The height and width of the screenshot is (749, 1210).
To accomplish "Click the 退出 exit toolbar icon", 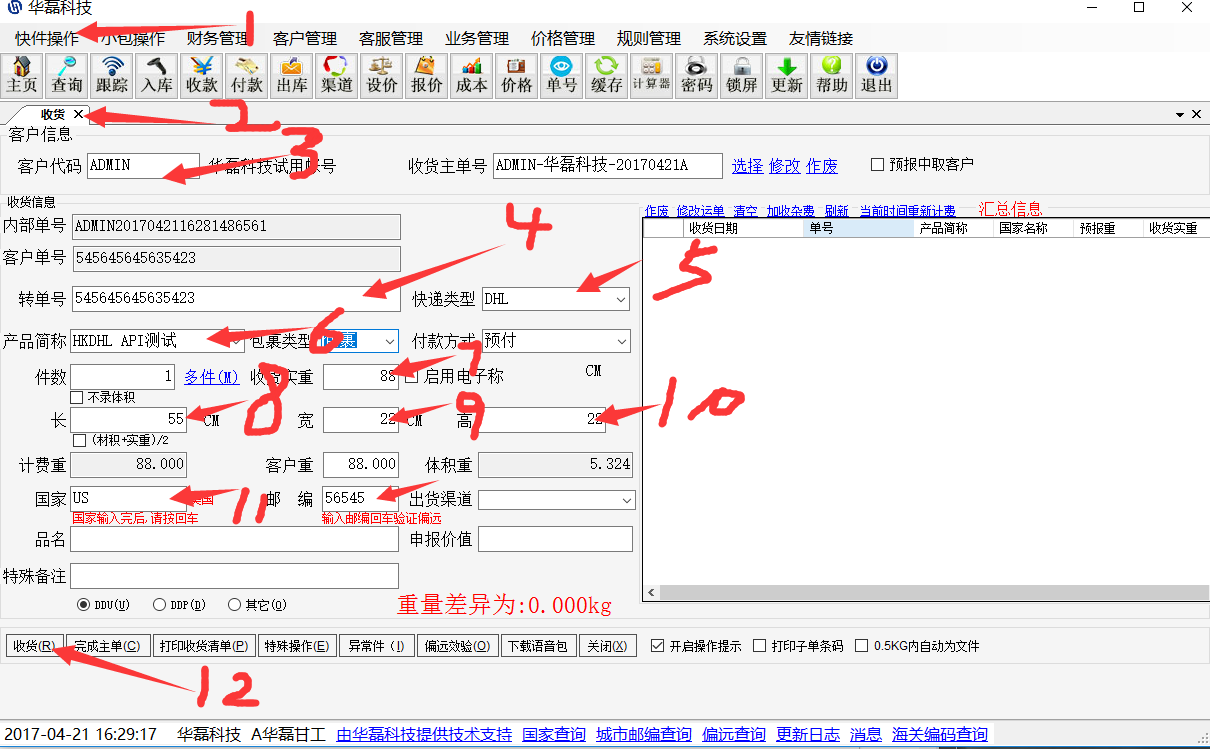I will (876, 75).
